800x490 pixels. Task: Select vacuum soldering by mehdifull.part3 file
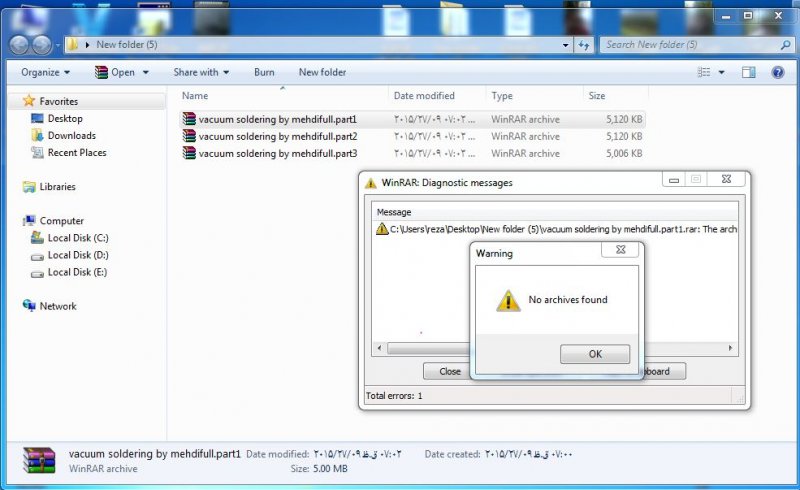(x=278, y=153)
